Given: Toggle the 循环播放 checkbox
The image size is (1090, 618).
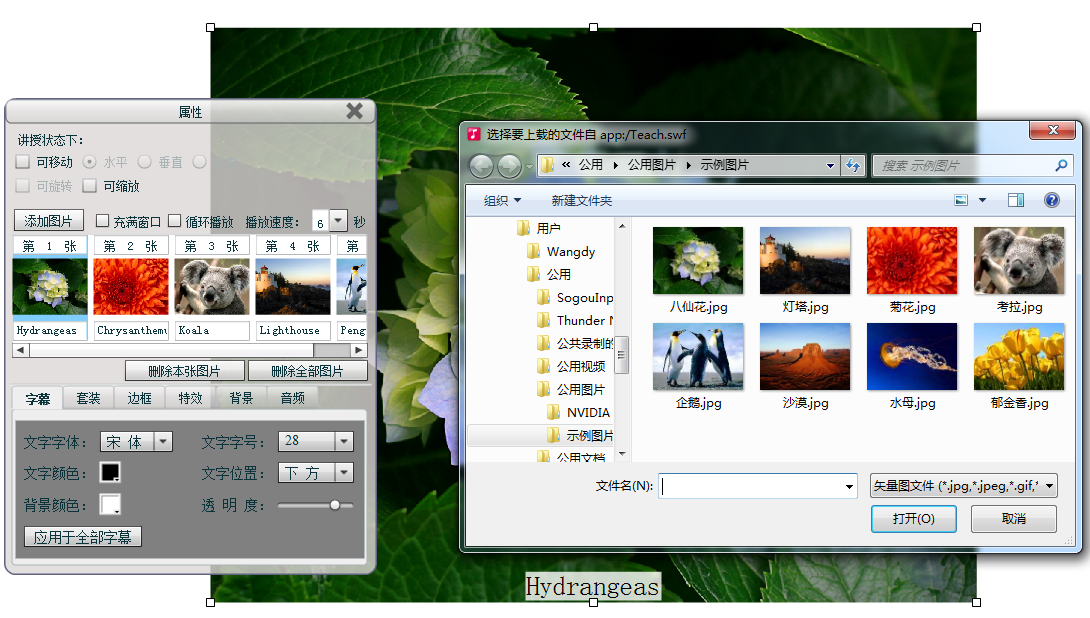Looking at the screenshot, I should [x=175, y=221].
